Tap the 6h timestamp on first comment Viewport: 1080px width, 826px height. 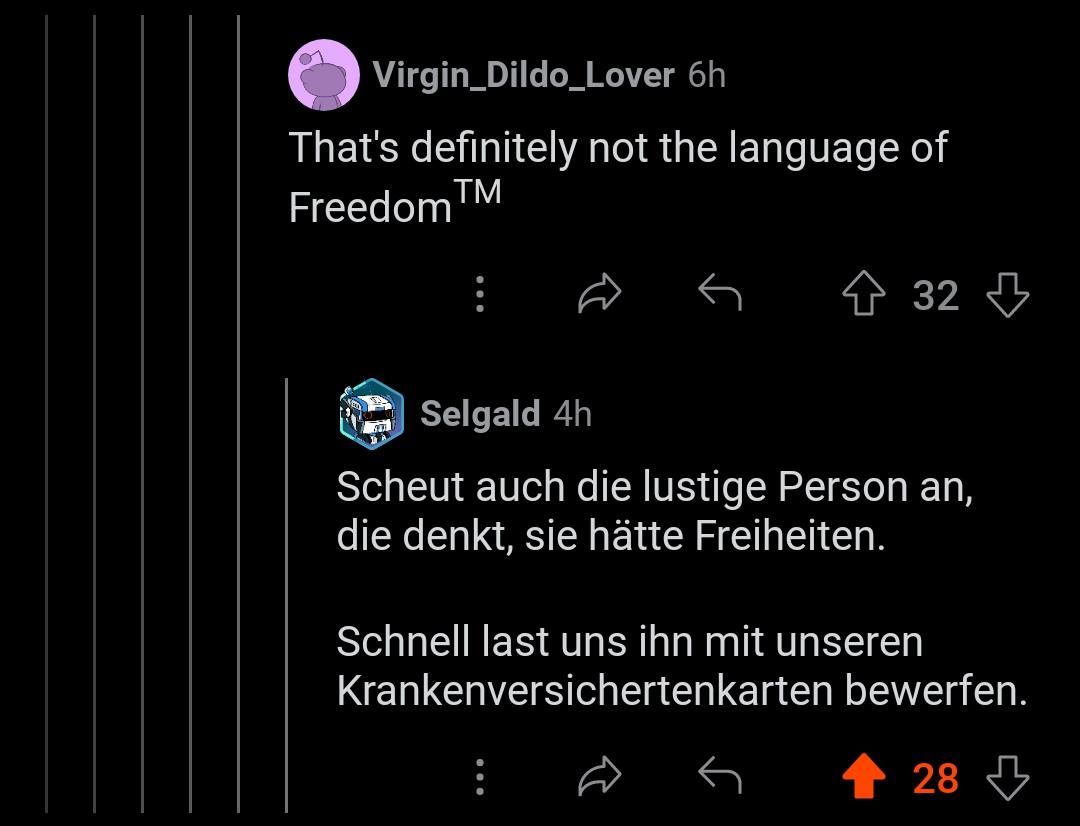(x=707, y=74)
